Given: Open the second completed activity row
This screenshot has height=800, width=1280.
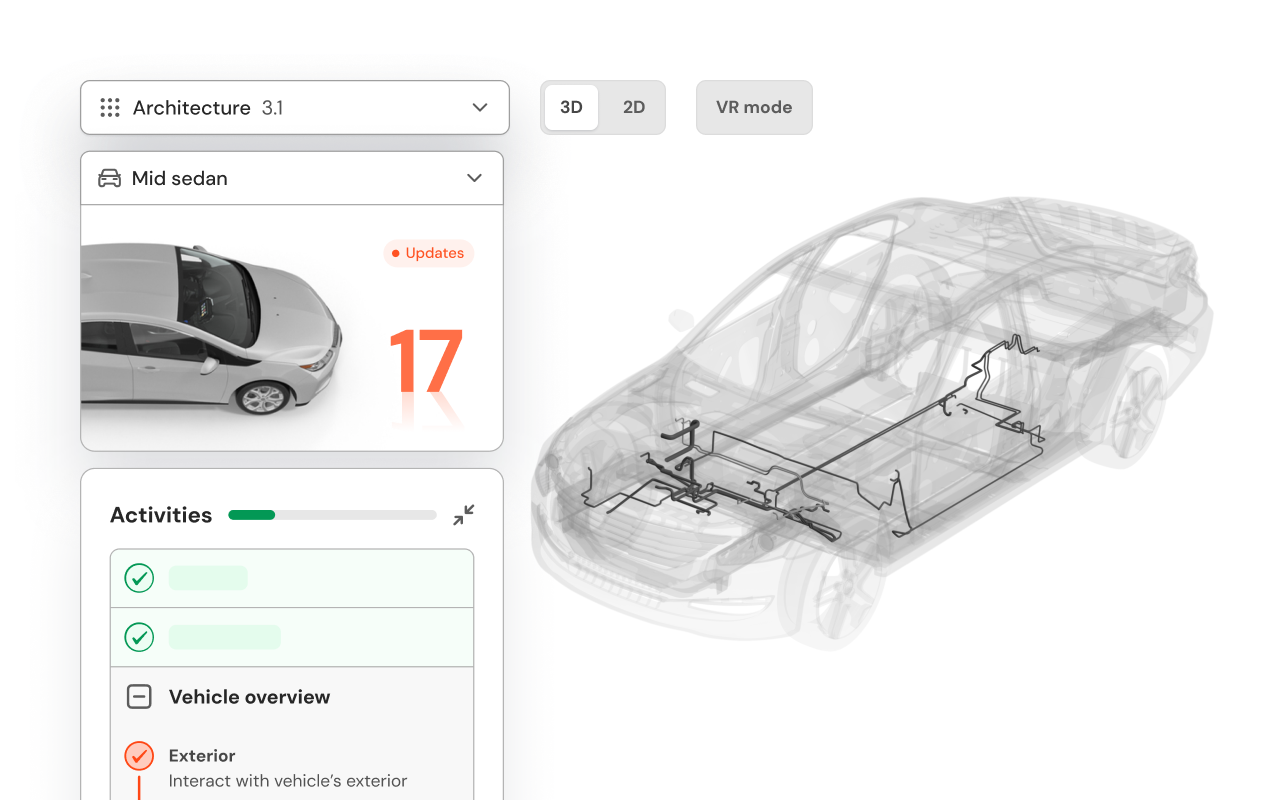Looking at the screenshot, I should [292, 637].
